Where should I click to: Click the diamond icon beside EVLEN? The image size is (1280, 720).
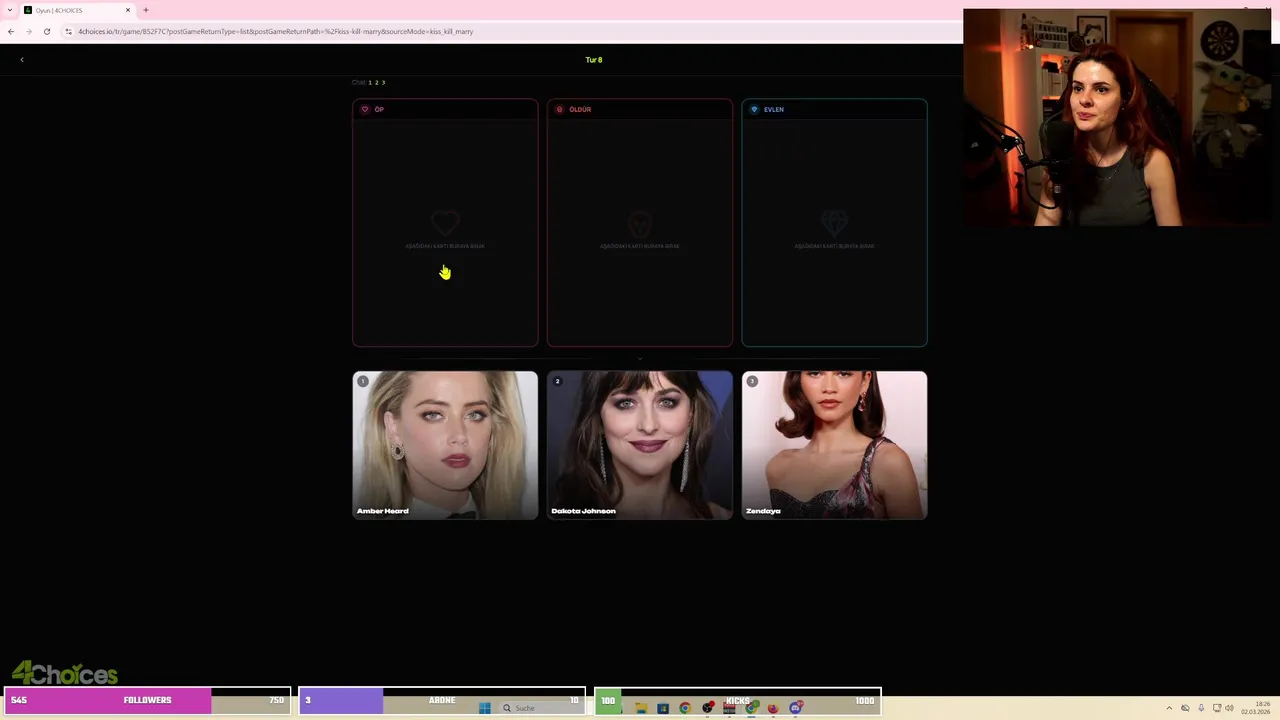click(x=754, y=109)
